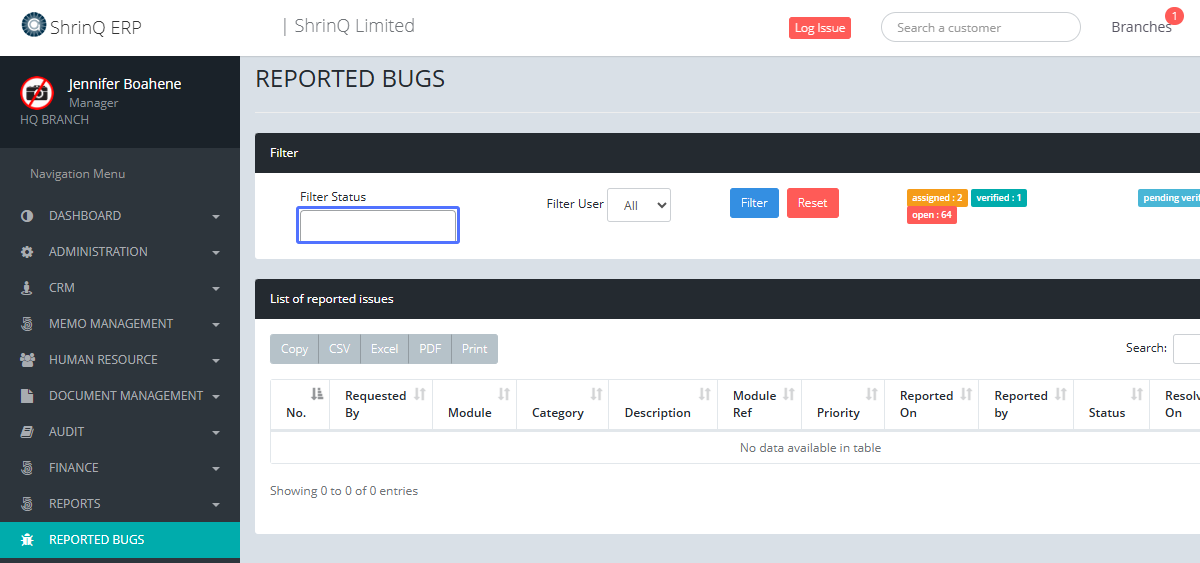
Task: Click the Audit book icon
Action: point(27,432)
